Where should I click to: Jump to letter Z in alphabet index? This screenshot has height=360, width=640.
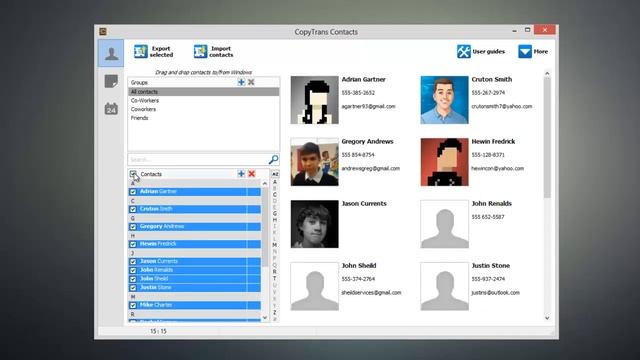(275, 312)
